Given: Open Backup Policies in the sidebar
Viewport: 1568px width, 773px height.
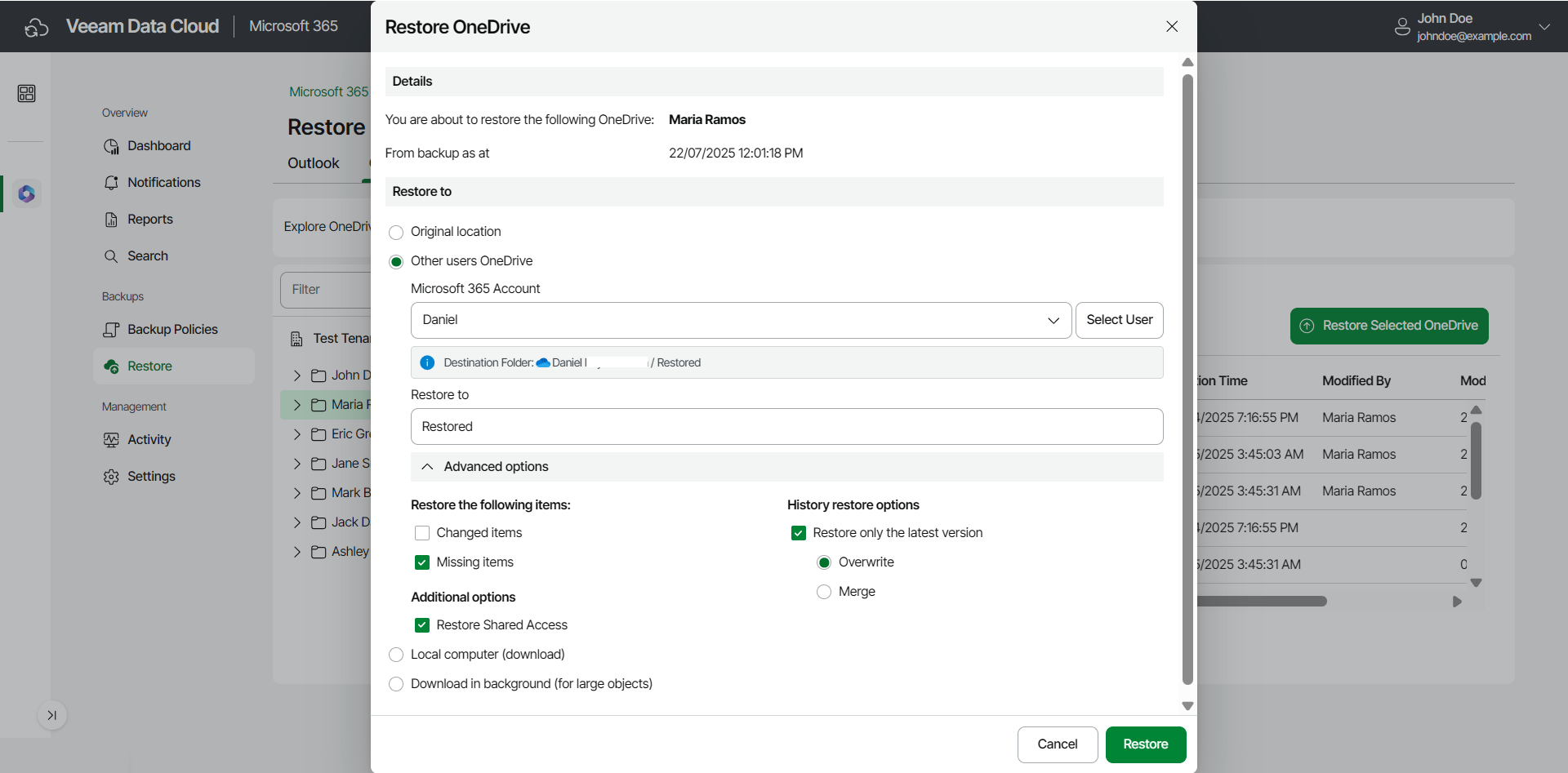Looking at the screenshot, I should 172,330.
